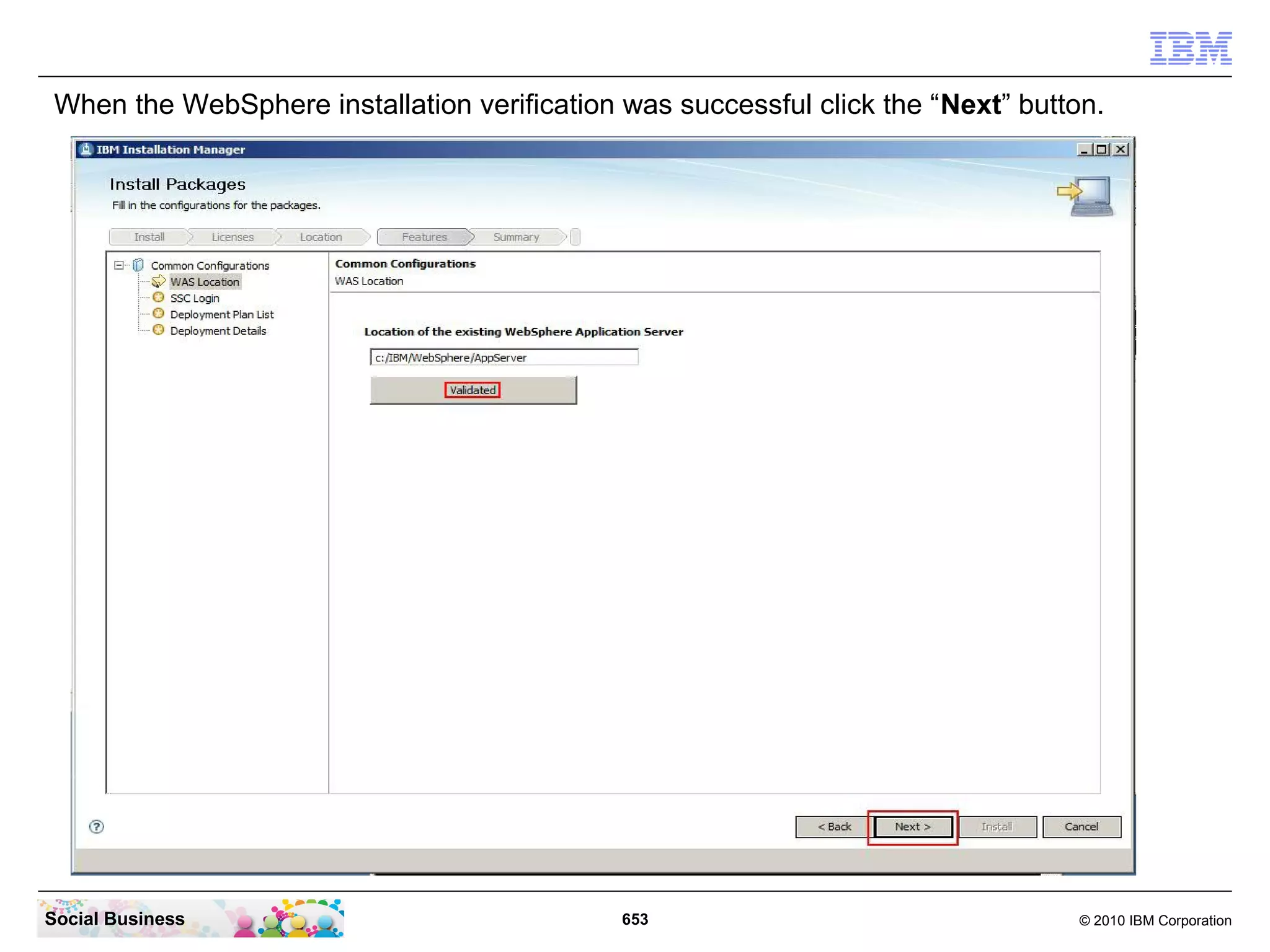Click the WebSphere location path field
The image size is (1270, 952).
504,358
